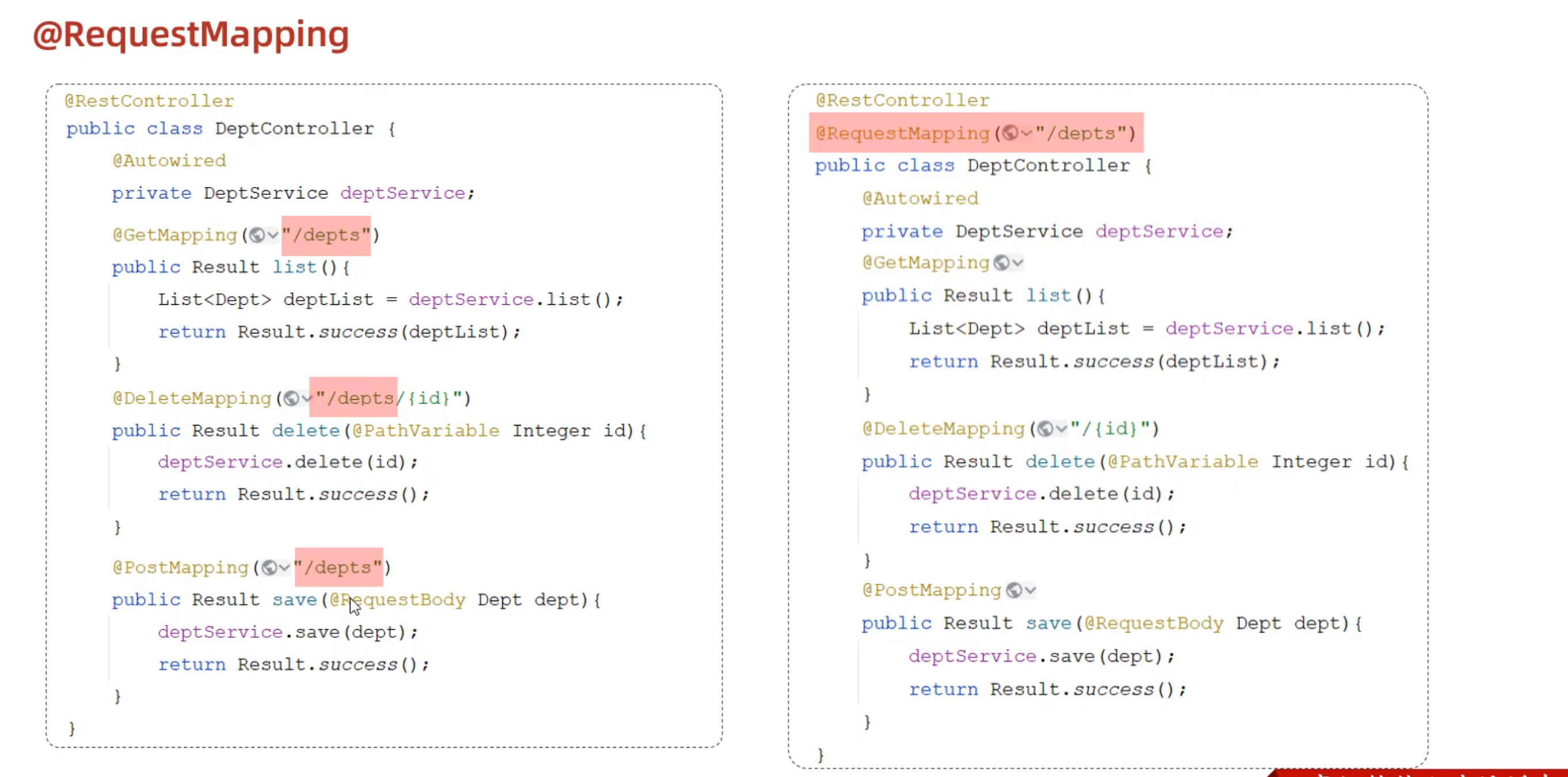Screen dimensions: 1568x777
Task: Click Result.success(deptList) in the right block
Action: point(1131,362)
